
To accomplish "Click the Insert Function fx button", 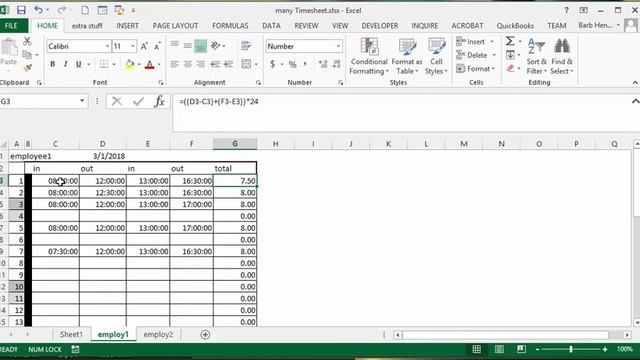I will 159,101.
